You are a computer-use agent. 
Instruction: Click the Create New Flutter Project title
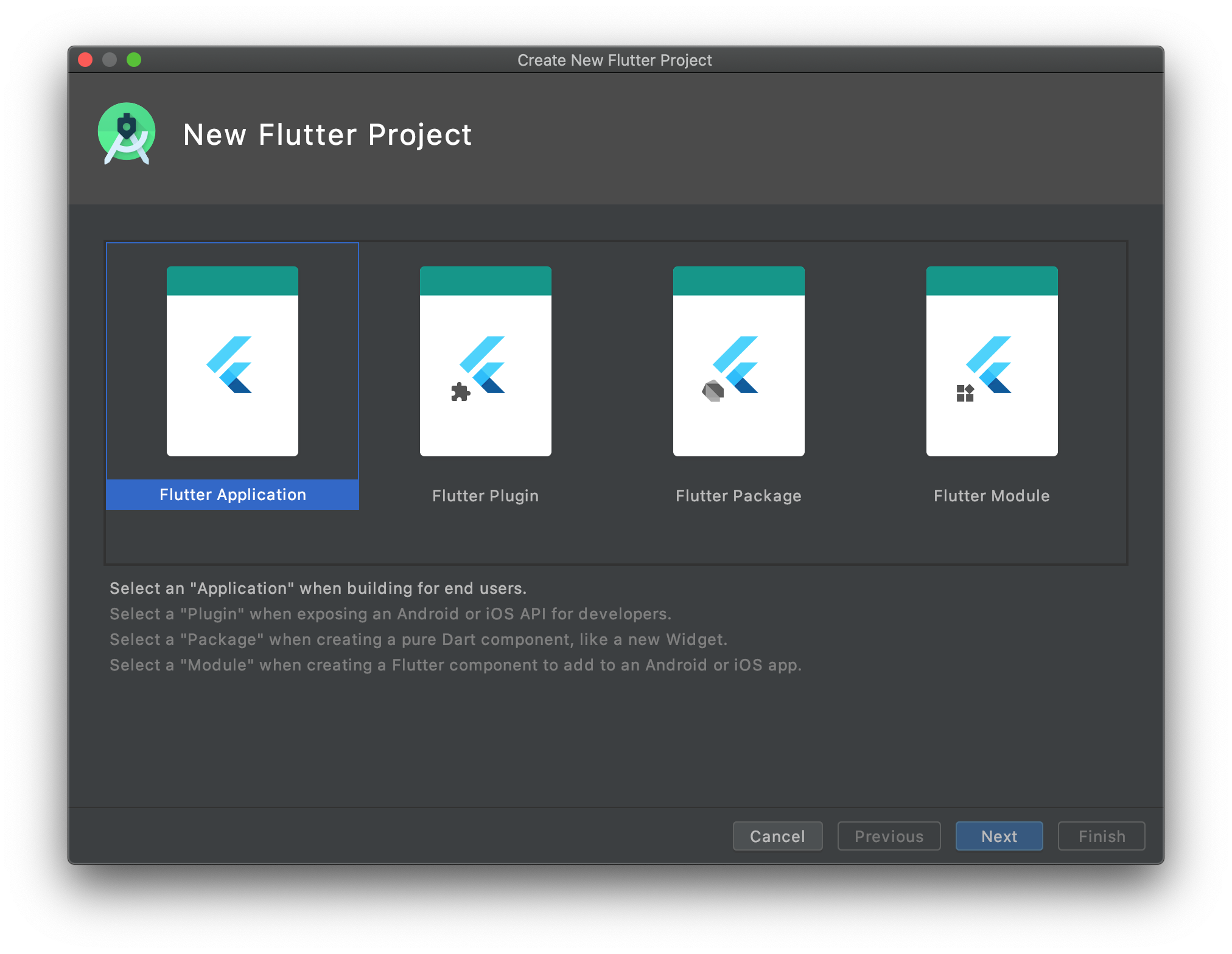click(x=615, y=60)
